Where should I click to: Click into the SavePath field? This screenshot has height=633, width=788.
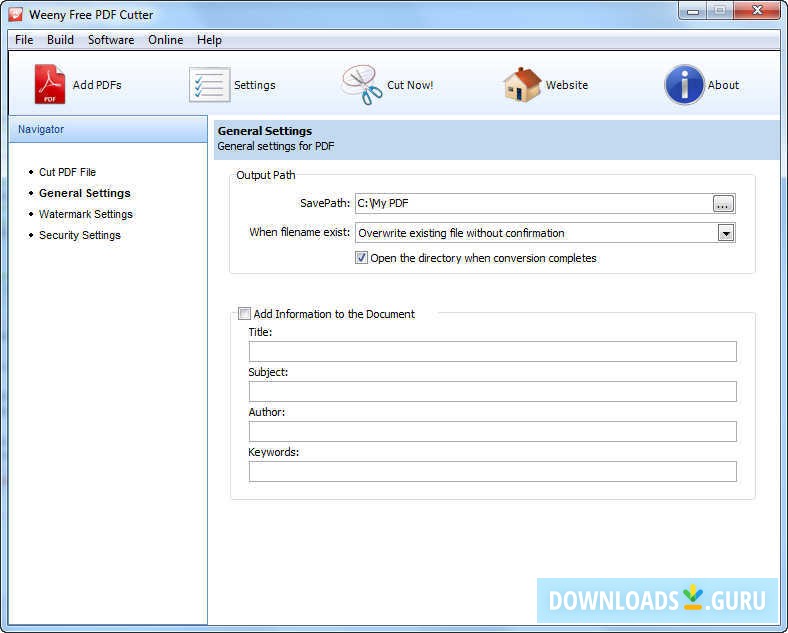click(533, 203)
